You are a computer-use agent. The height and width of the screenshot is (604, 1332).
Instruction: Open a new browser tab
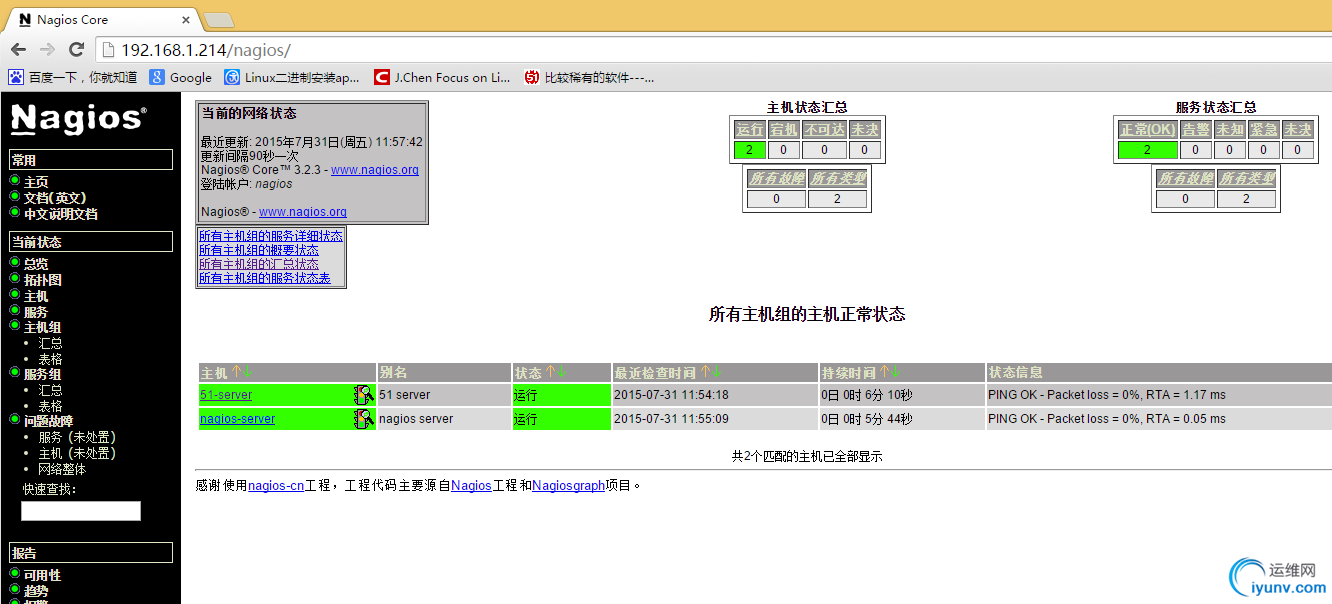(218, 20)
